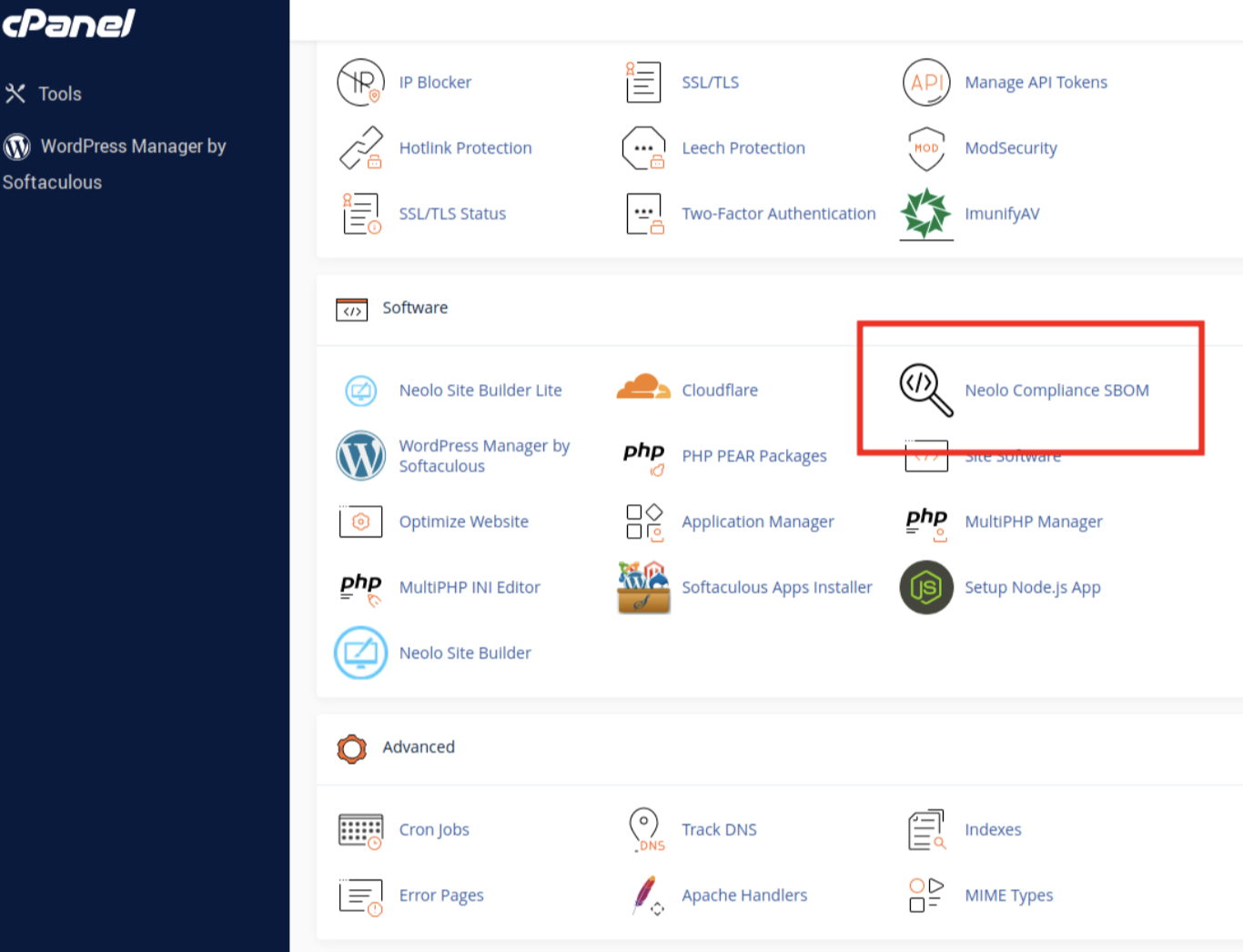The width and height of the screenshot is (1243, 952).
Task: Click the Softaculous Apps Installer box icon
Action: pos(644,587)
